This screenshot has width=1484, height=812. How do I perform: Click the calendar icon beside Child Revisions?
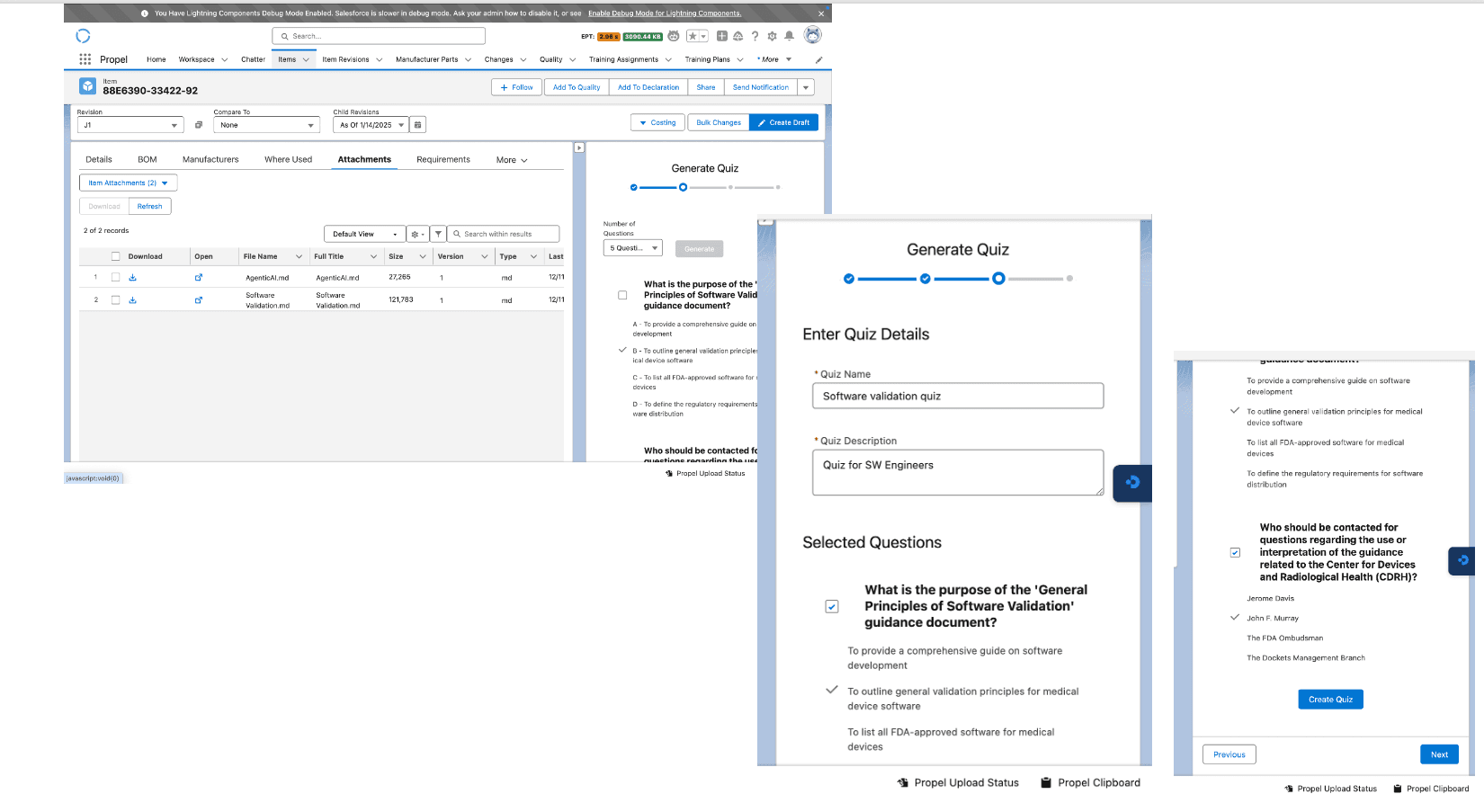pyautogui.click(x=417, y=125)
